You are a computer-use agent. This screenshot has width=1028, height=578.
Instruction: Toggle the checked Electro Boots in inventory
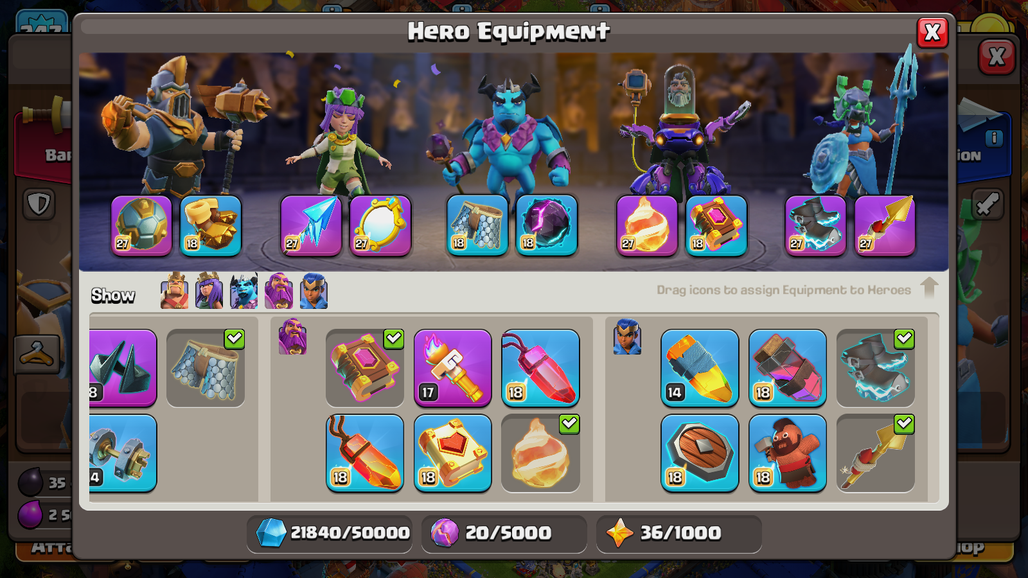click(x=875, y=368)
